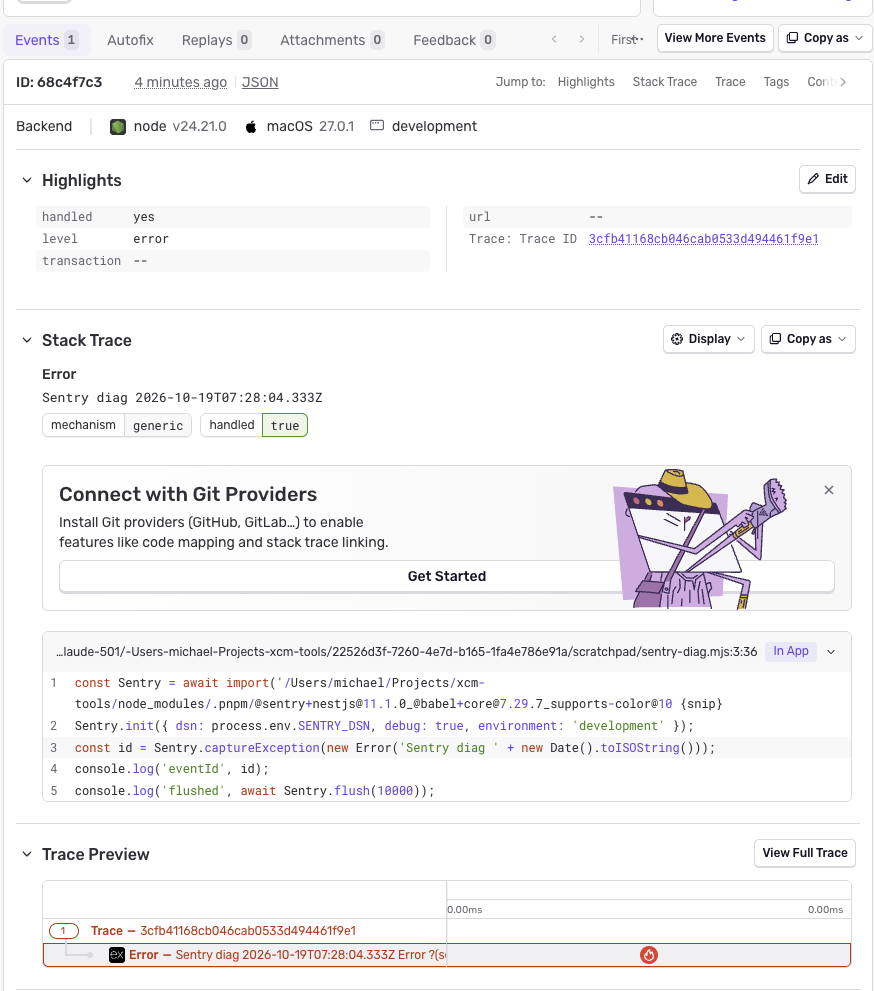Image resolution: width=874 pixels, height=991 pixels.
Task: Click the node runtime icon
Action: click(x=118, y=126)
